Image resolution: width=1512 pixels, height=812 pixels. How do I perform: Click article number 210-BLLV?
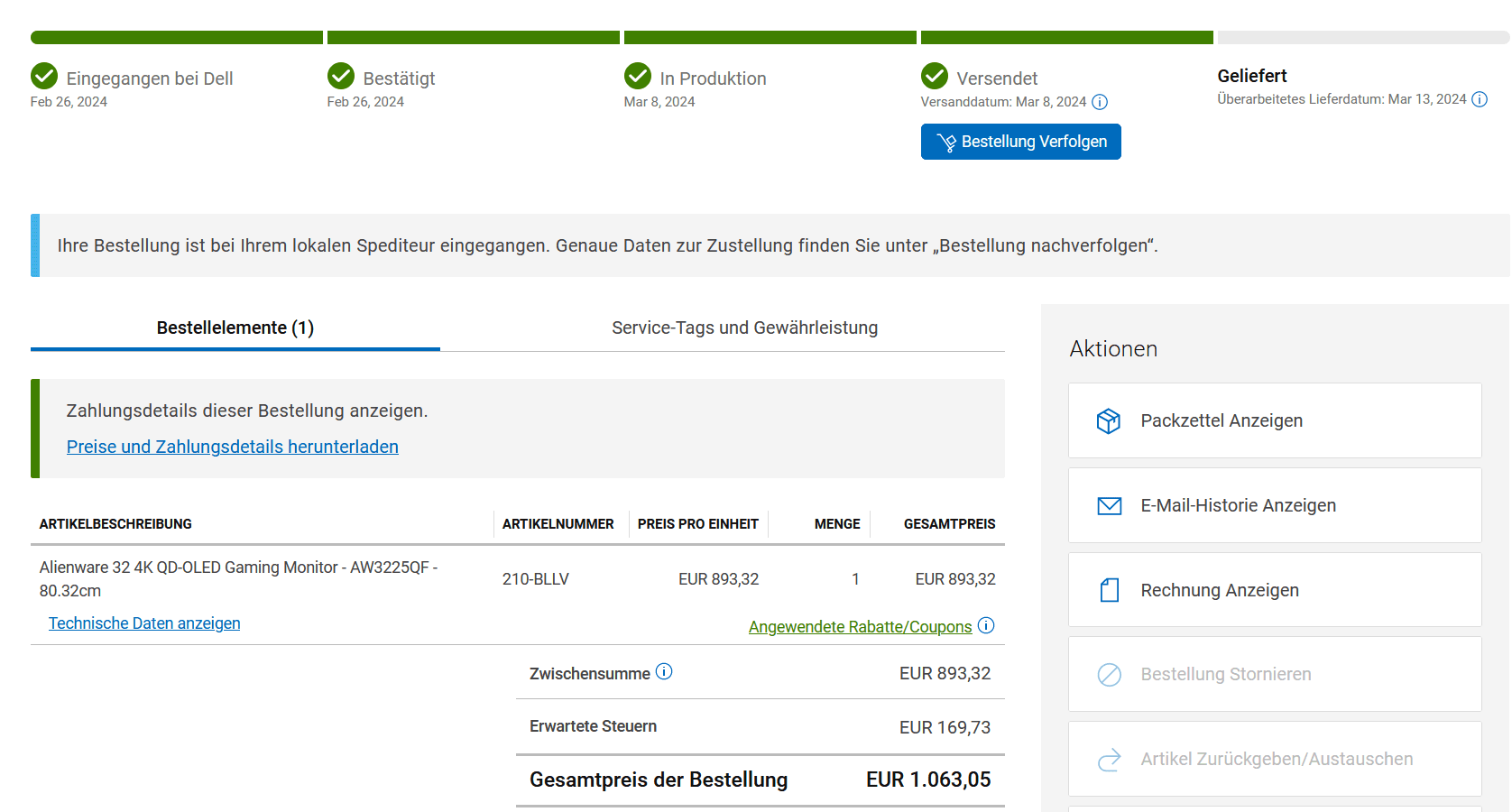coord(536,579)
